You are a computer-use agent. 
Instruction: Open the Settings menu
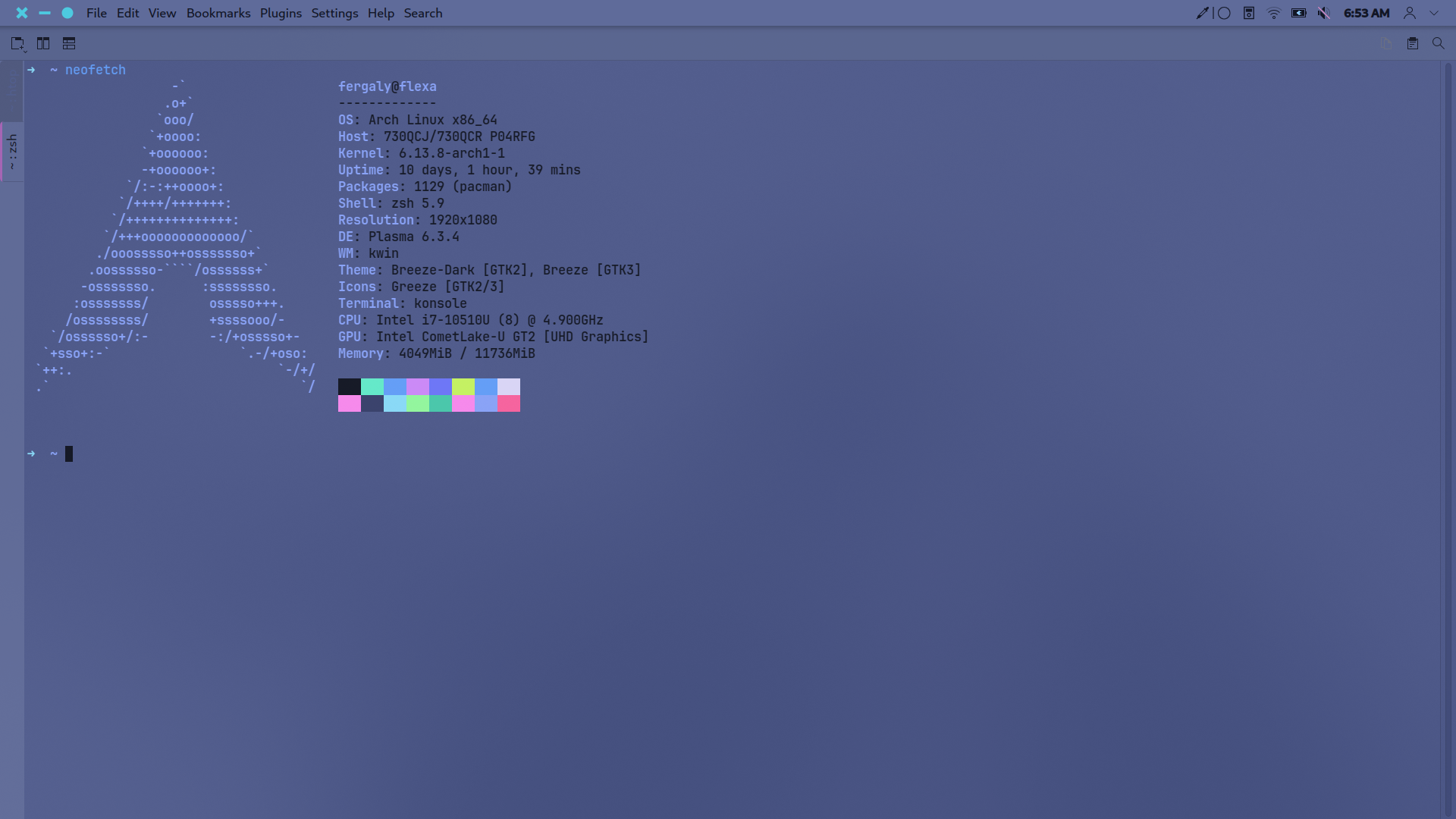[x=334, y=13]
